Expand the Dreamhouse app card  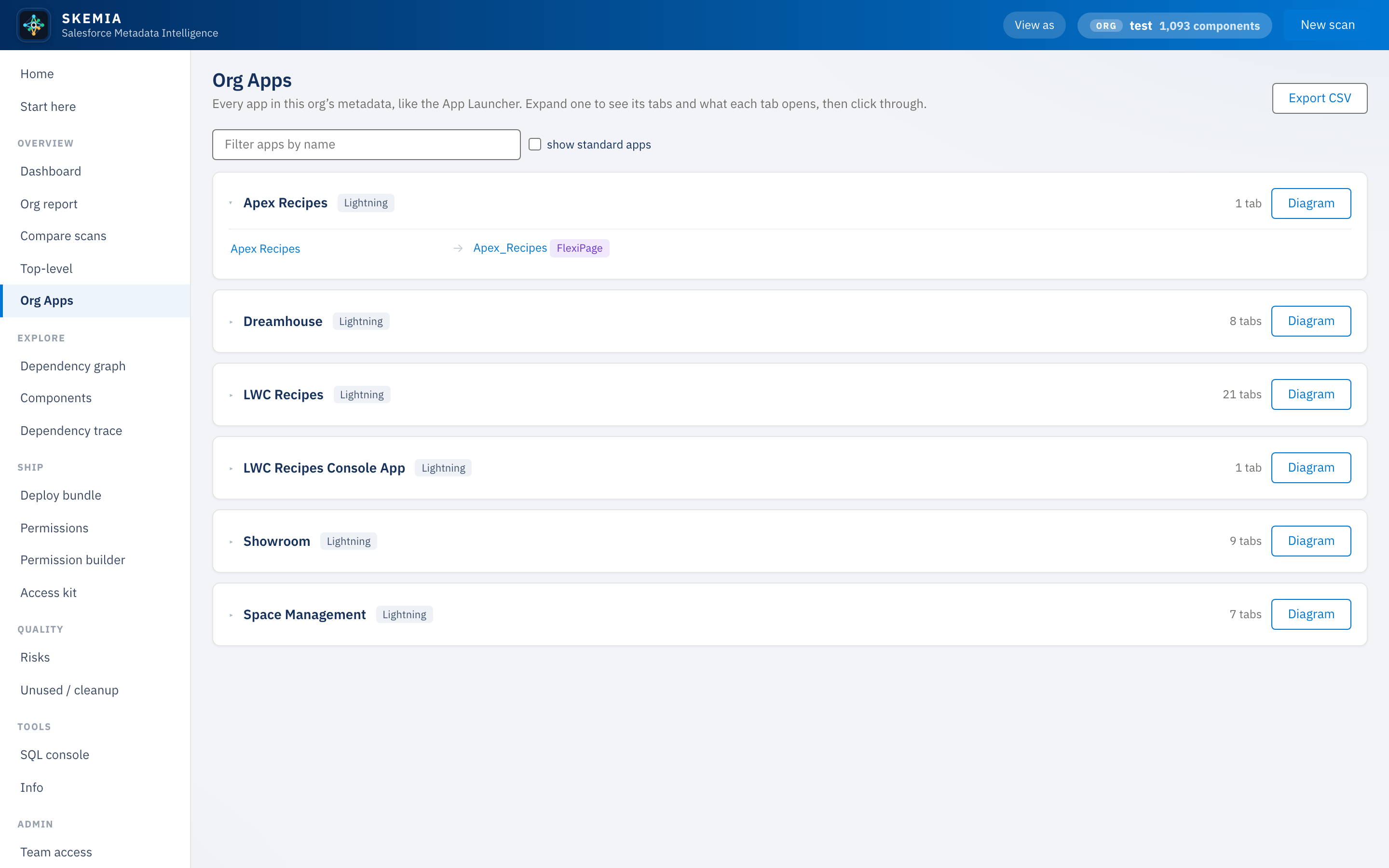click(231, 322)
